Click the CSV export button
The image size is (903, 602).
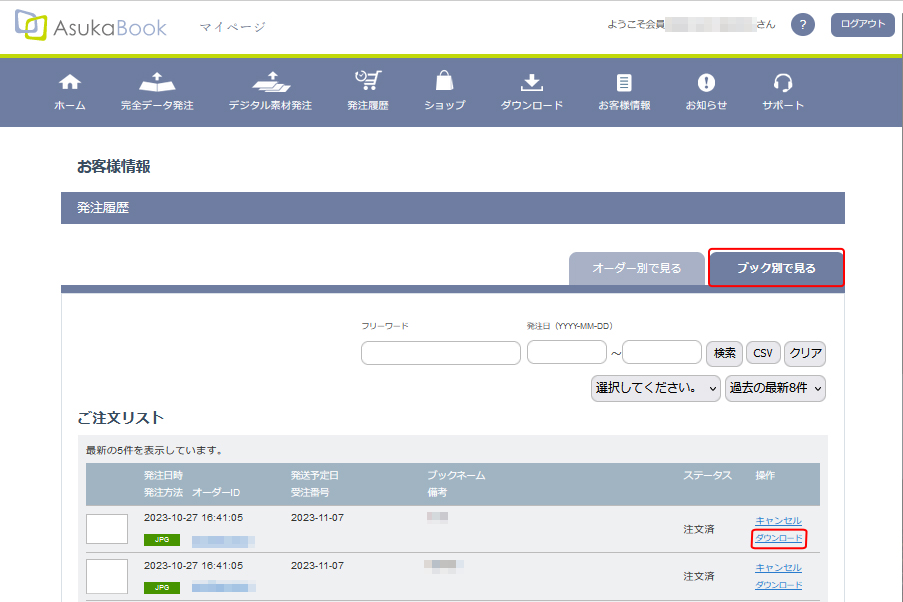pyautogui.click(x=763, y=353)
